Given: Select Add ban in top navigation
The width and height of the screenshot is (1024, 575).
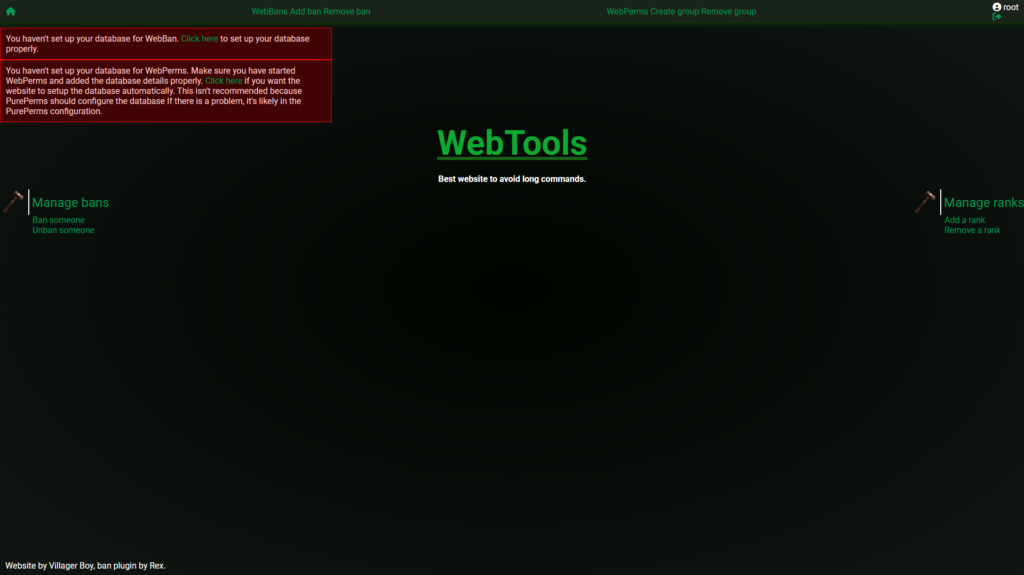Looking at the screenshot, I should click(305, 12).
